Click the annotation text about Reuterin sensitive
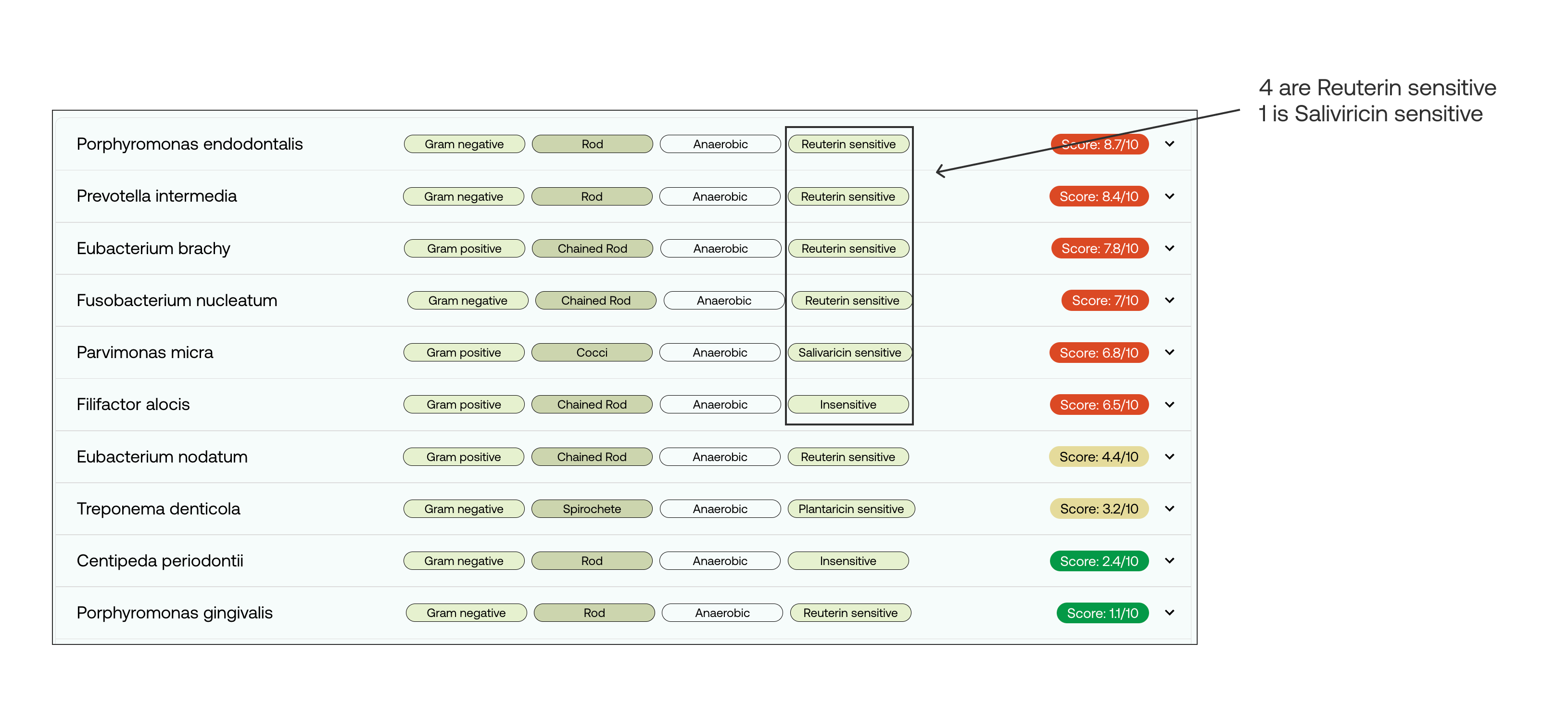Viewport: 1568px width, 720px height. [x=1377, y=88]
